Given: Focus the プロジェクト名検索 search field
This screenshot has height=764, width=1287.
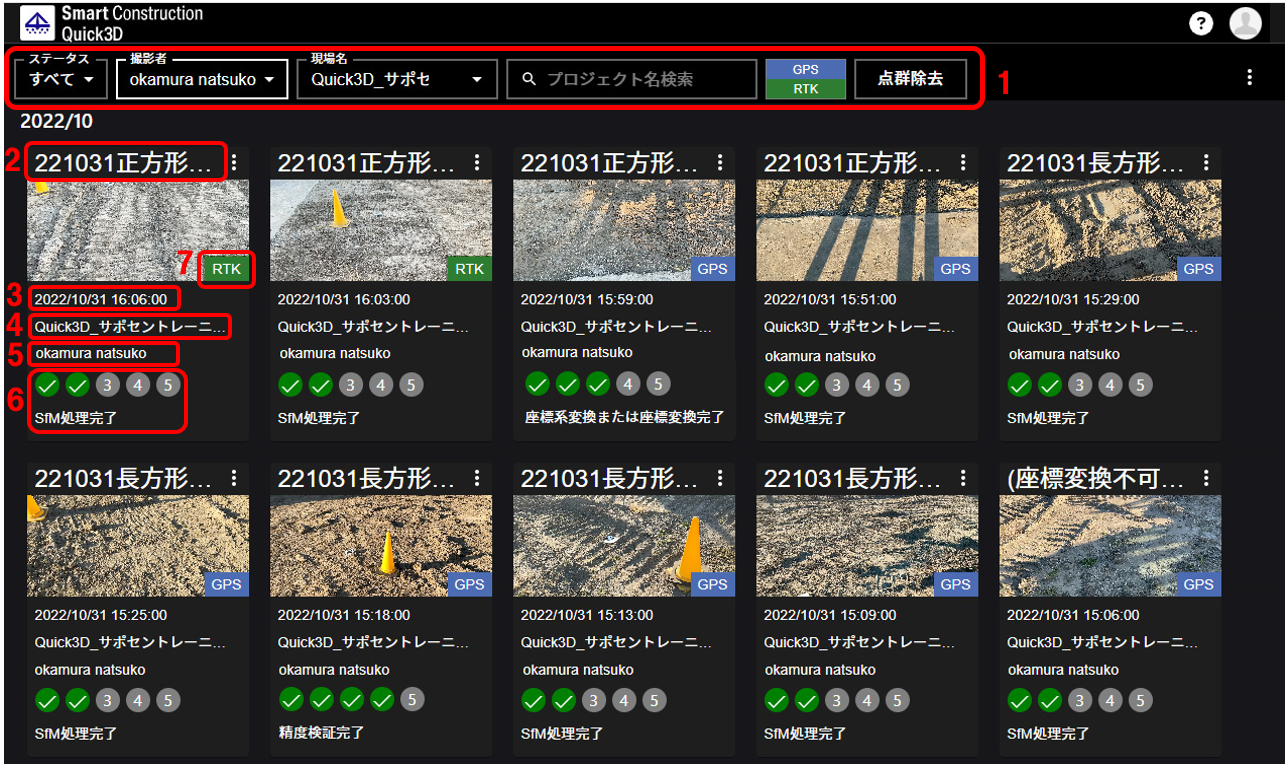Looking at the screenshot, I should (x=632, y=79).
